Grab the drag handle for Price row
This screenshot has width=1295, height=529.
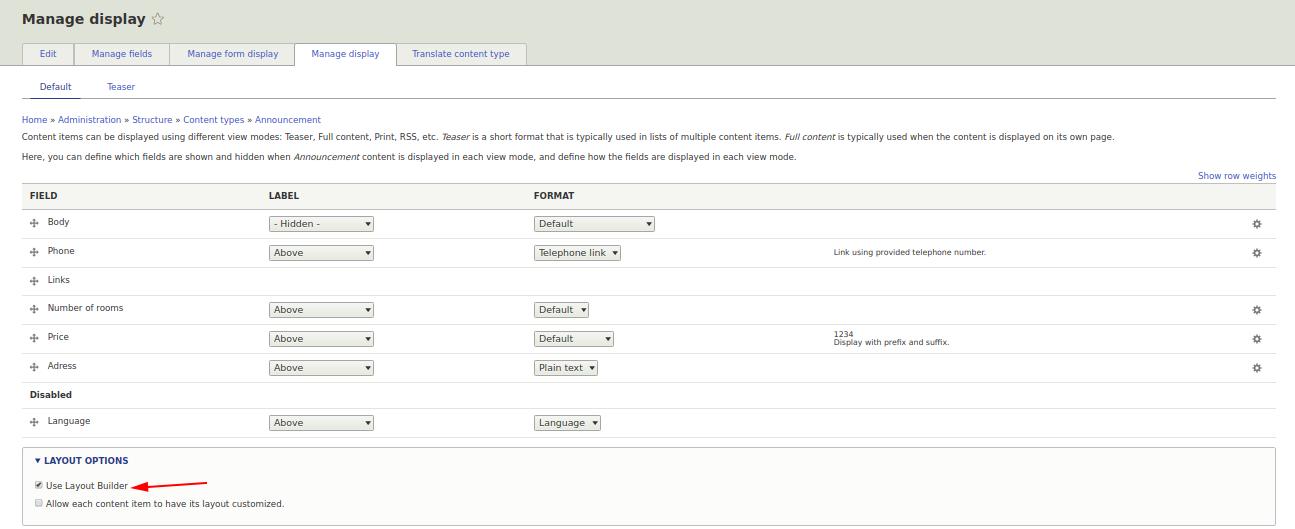[x=34, y=339]
